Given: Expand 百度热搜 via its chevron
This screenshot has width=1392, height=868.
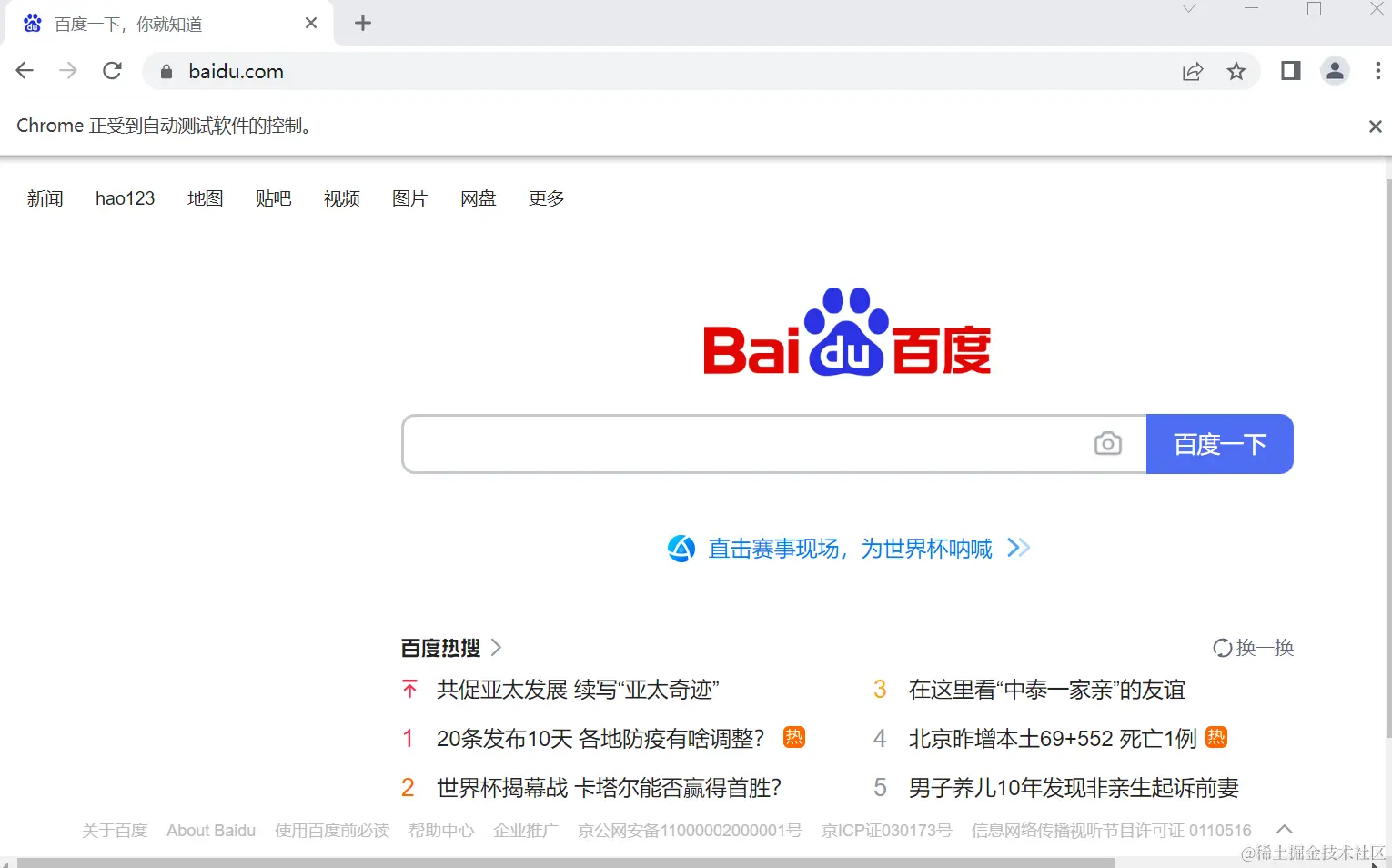Looking at the screenshot, I should [x=496, y=648].
